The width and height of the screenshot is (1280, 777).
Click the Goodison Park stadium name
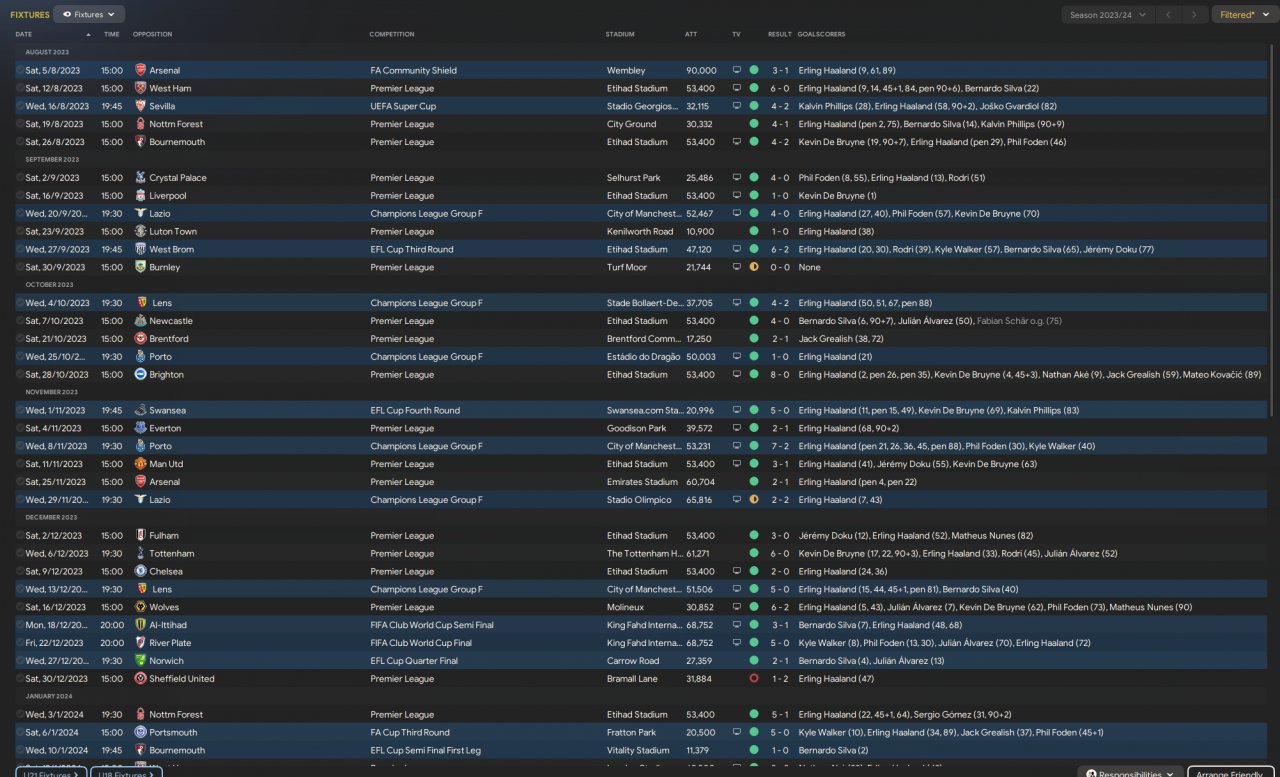[634, 428]
